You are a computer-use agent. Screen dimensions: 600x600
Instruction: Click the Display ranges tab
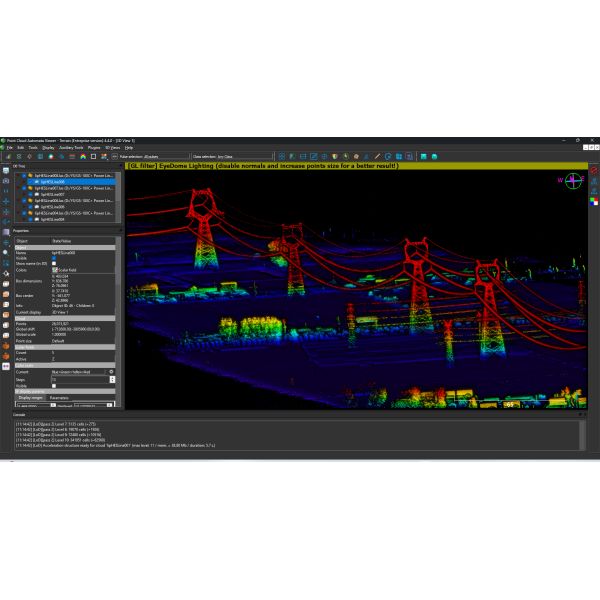tap(30, 397)
